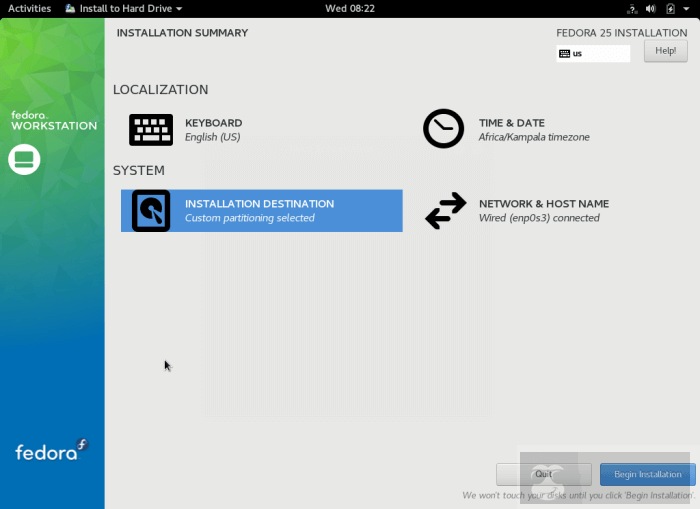Screen dimensions: 700x509
Task: Open the Keyboard layout settings icon
Action: coord(151,130)
